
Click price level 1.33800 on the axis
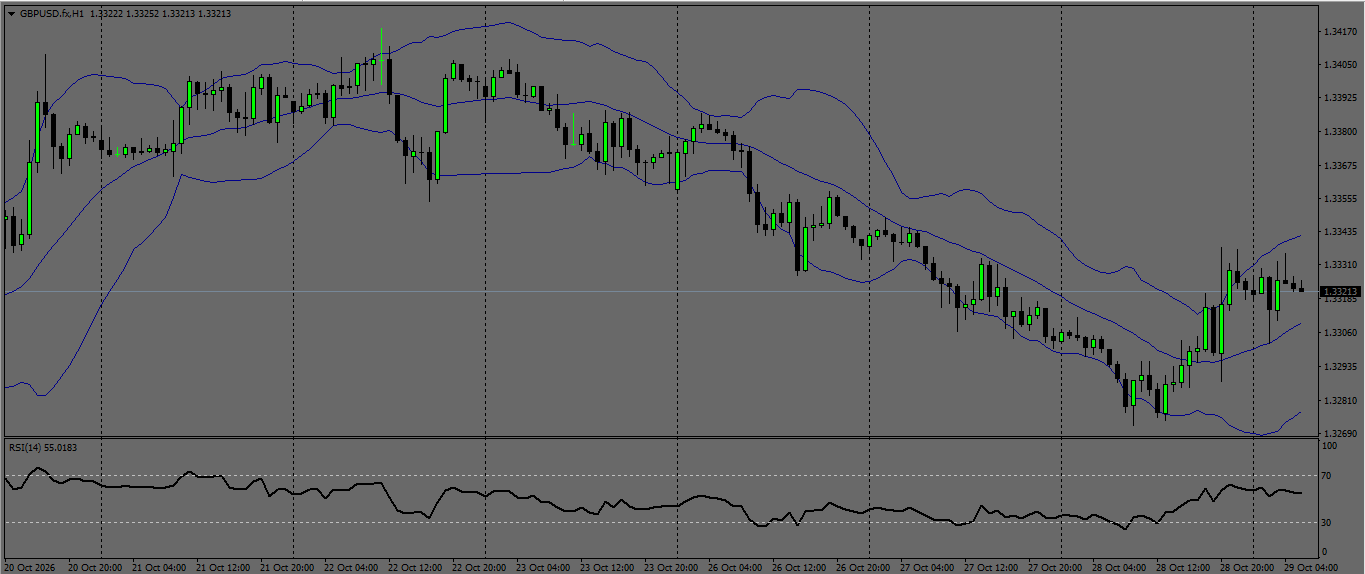click(1339, 132)
